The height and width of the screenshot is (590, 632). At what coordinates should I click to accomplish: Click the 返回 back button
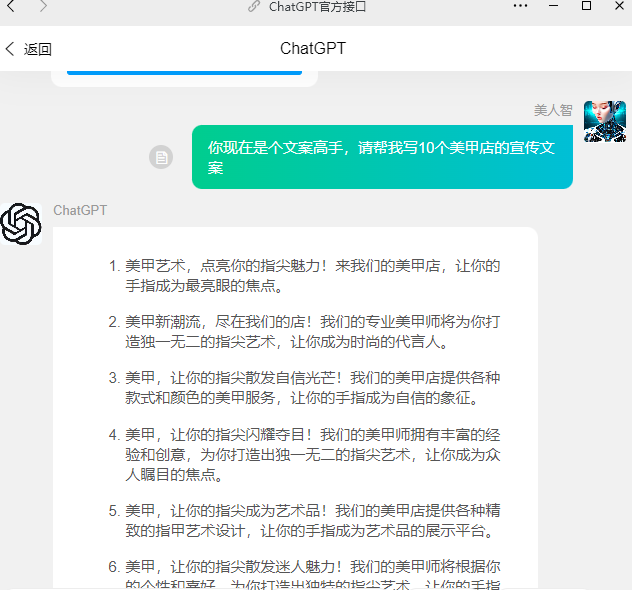[28, 49]
